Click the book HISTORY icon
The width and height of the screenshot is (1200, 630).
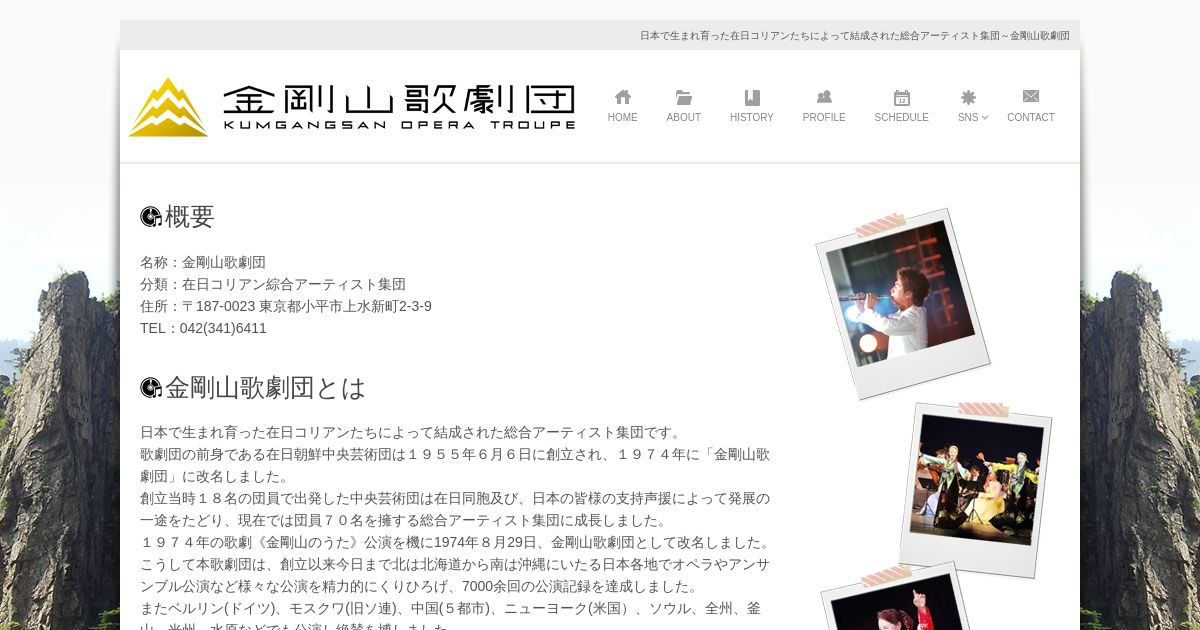(752, 97)
